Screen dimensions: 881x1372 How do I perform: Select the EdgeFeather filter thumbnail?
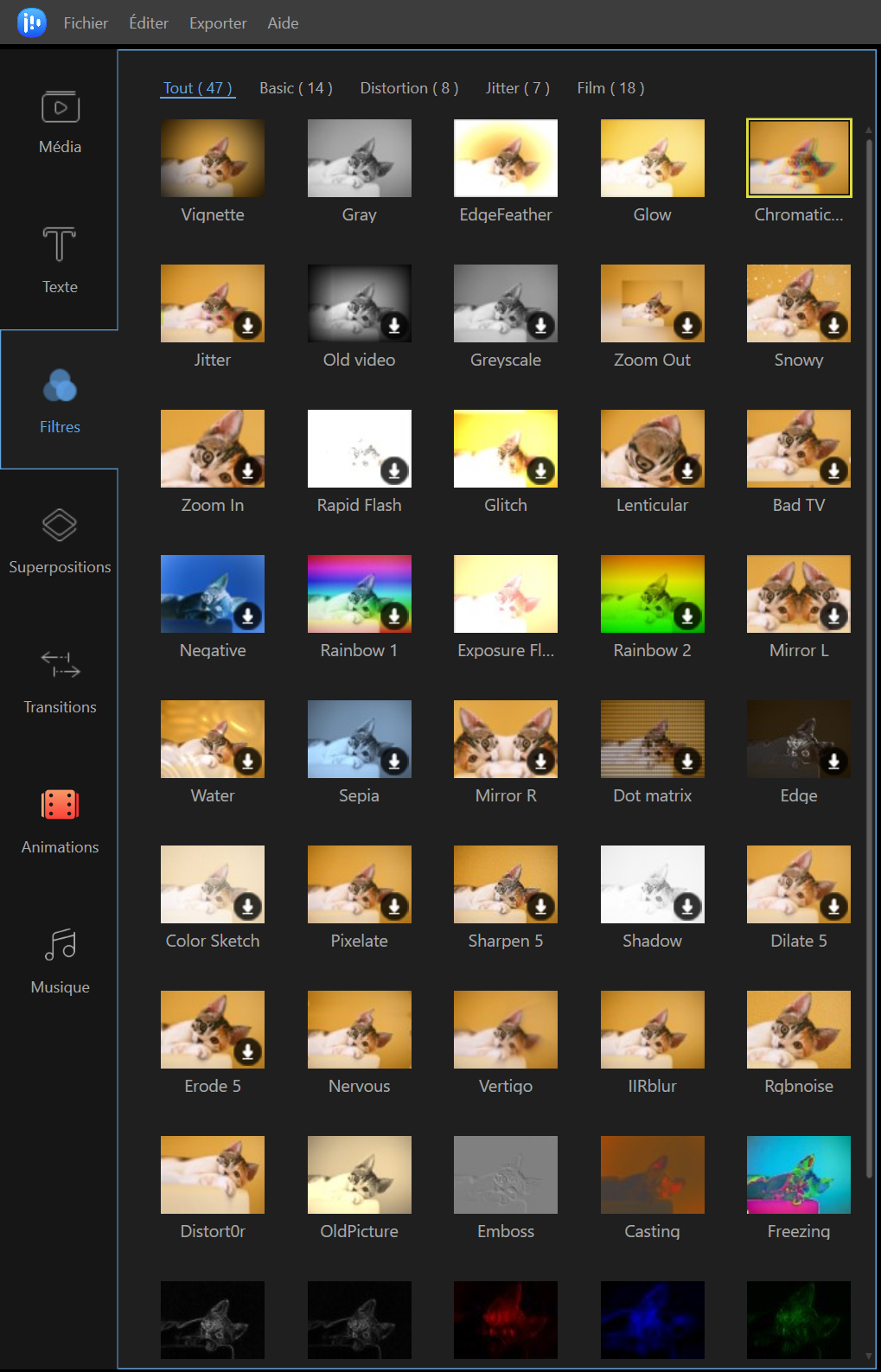click(506, 158)
